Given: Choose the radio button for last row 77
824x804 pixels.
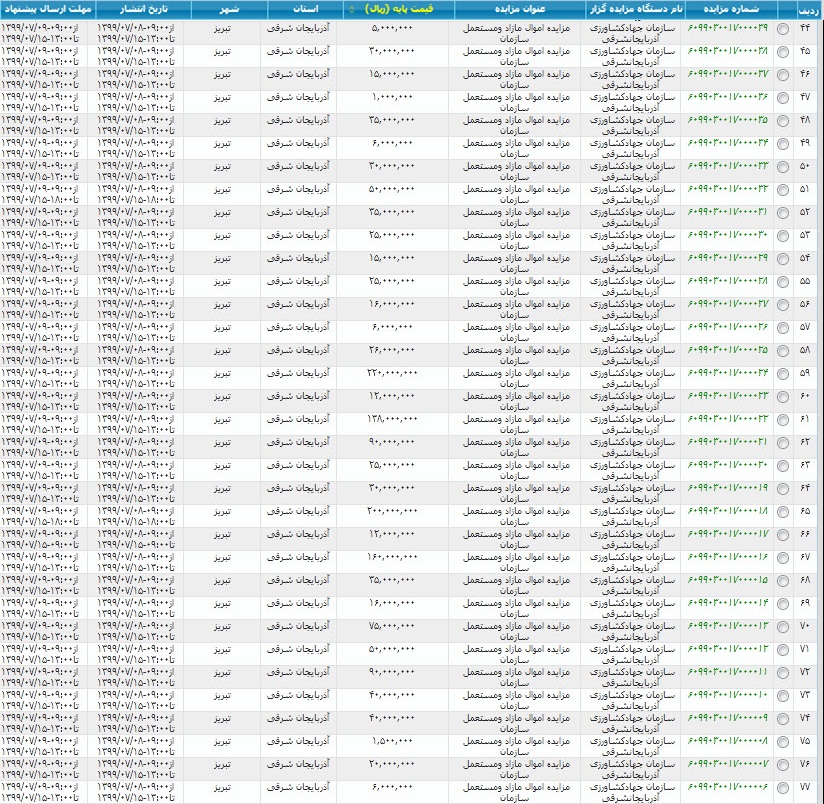Looking at the screenshot, I should (x=782, y=787).
